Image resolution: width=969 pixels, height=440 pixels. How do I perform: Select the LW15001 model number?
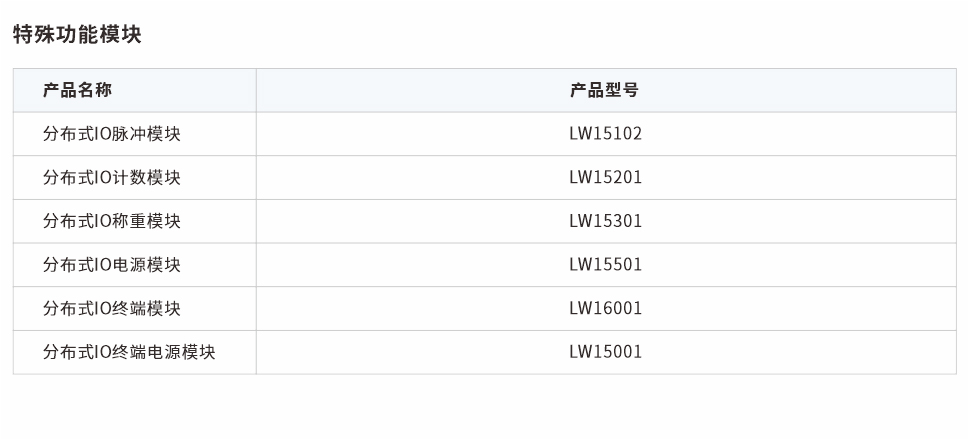point(606,352)
